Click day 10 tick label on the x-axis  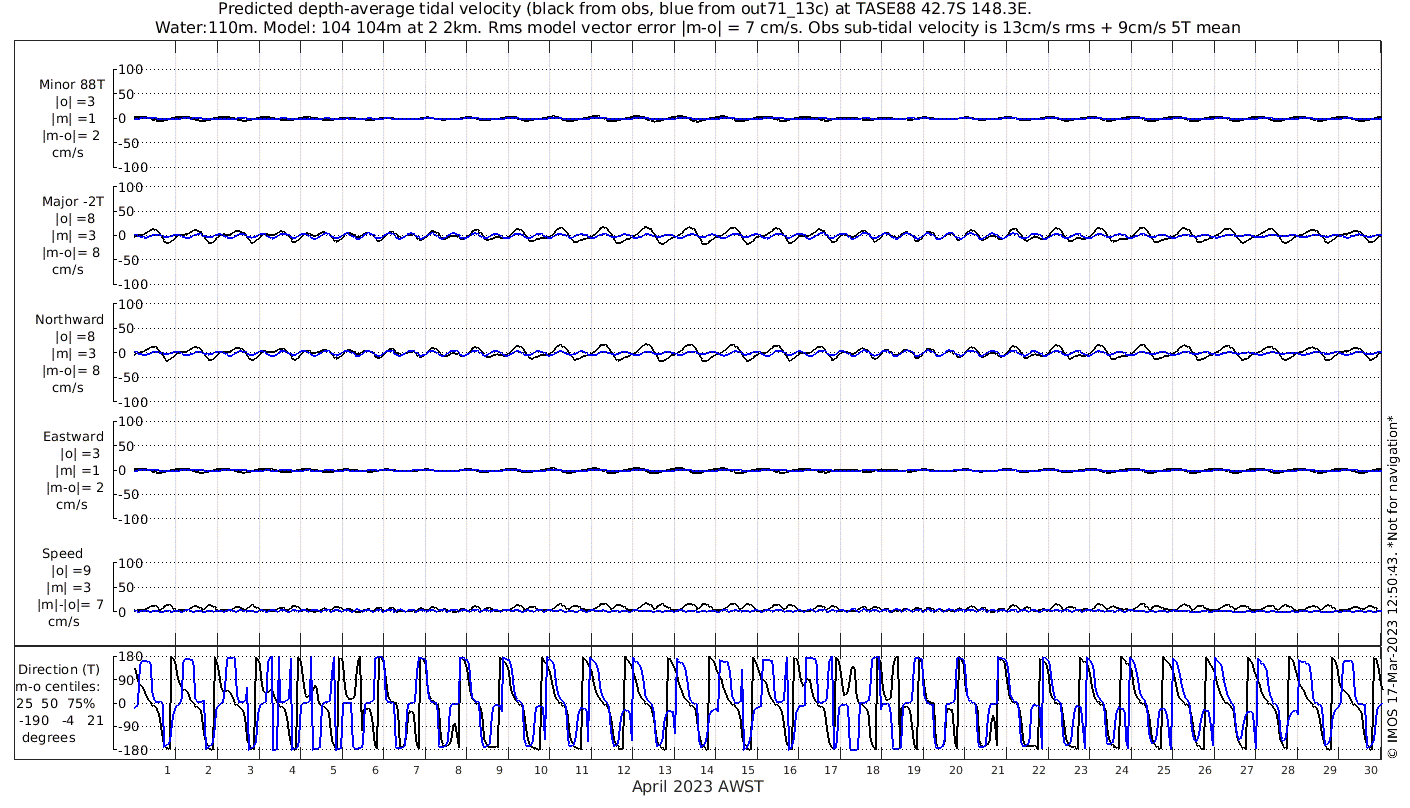pyautogui.click(x=541, y=771)
